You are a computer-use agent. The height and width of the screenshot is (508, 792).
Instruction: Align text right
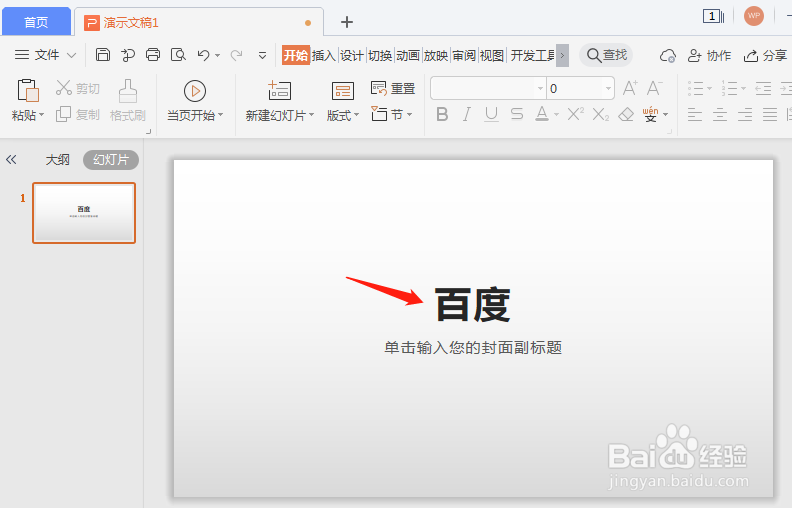point(745,115)
